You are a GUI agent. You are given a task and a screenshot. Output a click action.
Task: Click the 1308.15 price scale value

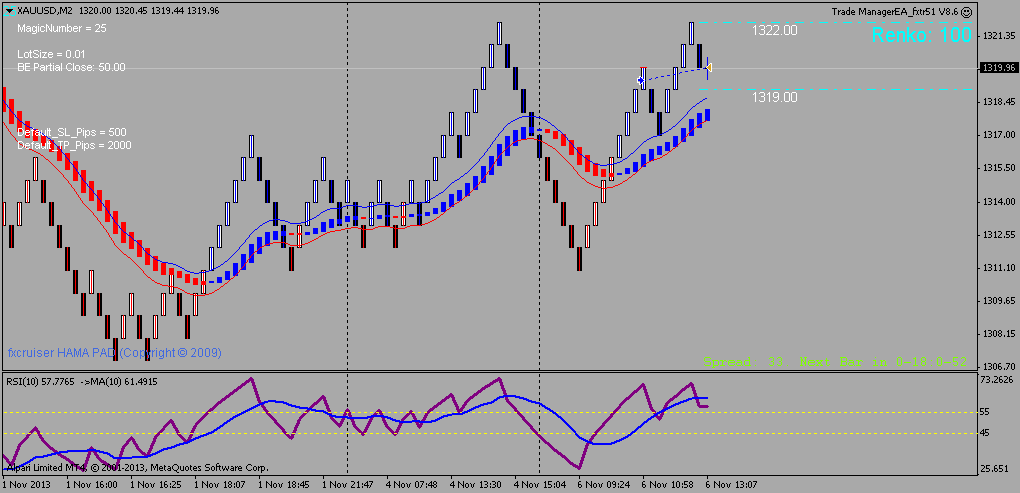click(999, 334)
